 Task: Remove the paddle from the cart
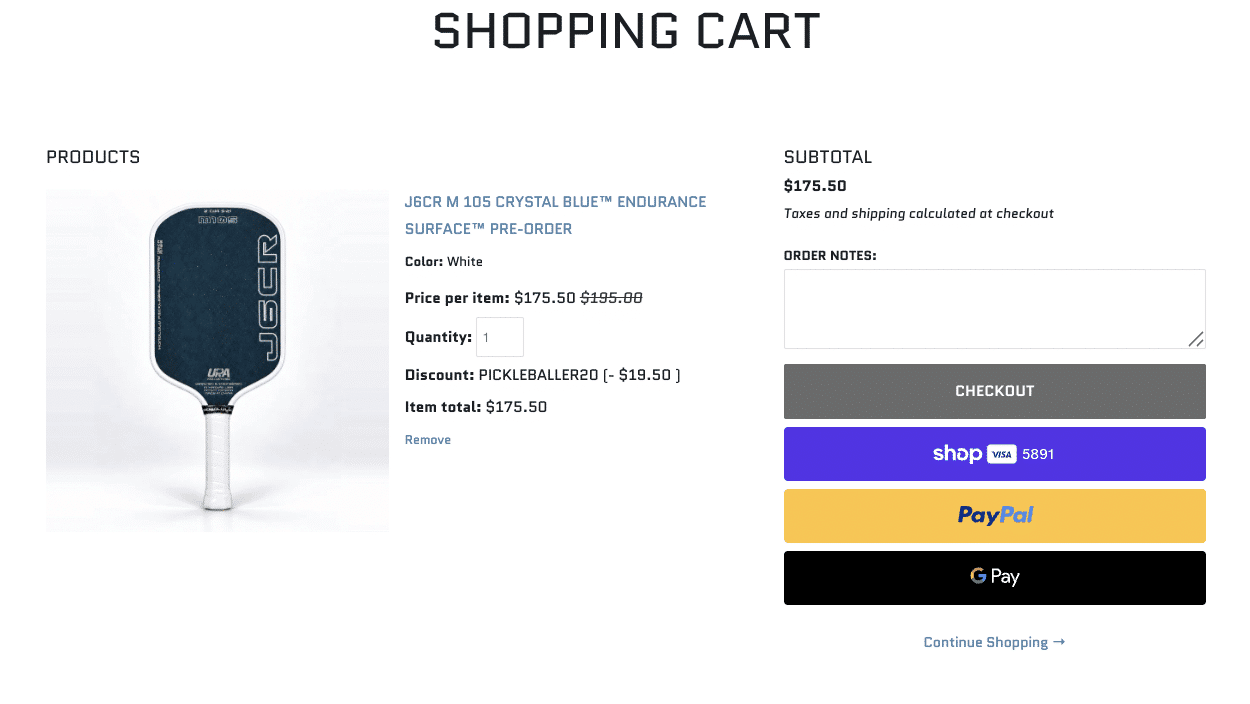pyautogui.click(x=428, y=440)
